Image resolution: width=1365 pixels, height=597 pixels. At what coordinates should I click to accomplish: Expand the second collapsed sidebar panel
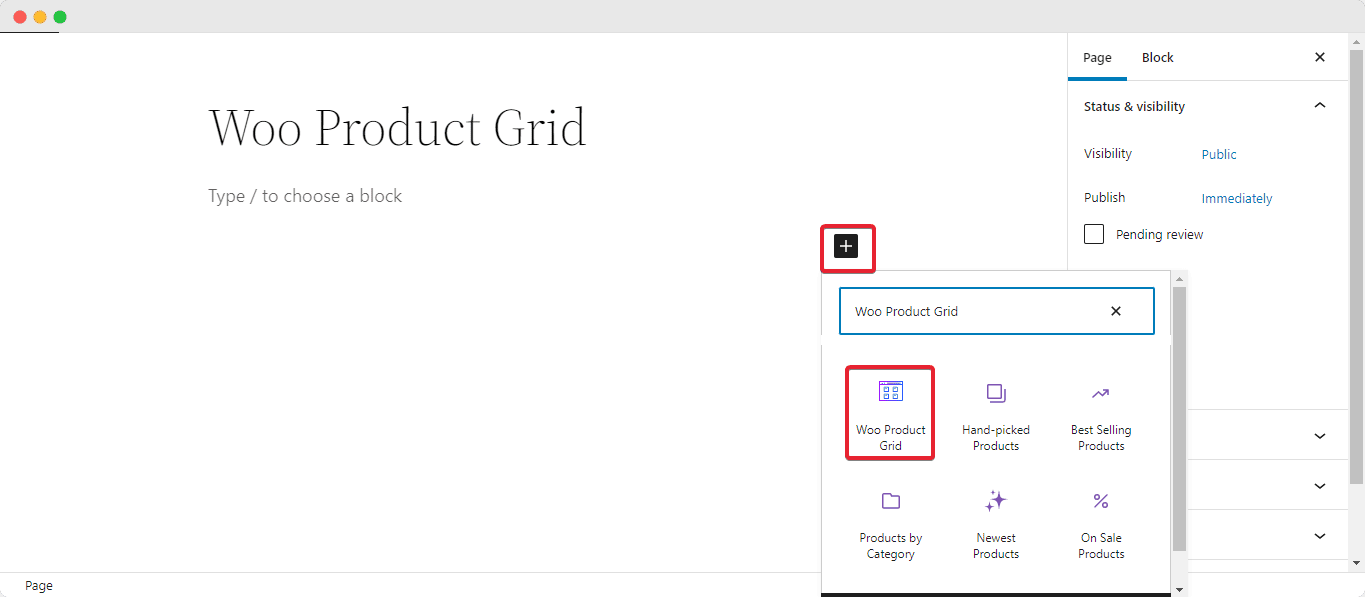click(x=1320, y=486)
